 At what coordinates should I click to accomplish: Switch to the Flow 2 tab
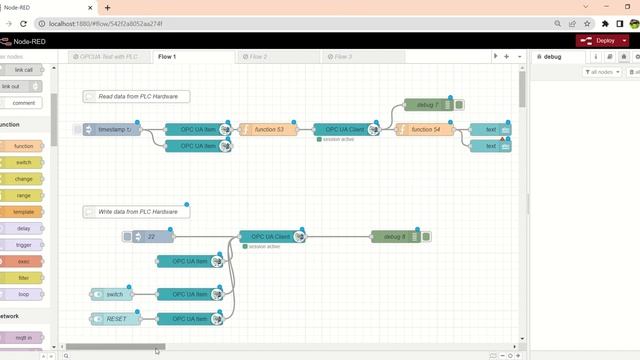point(278,57)
